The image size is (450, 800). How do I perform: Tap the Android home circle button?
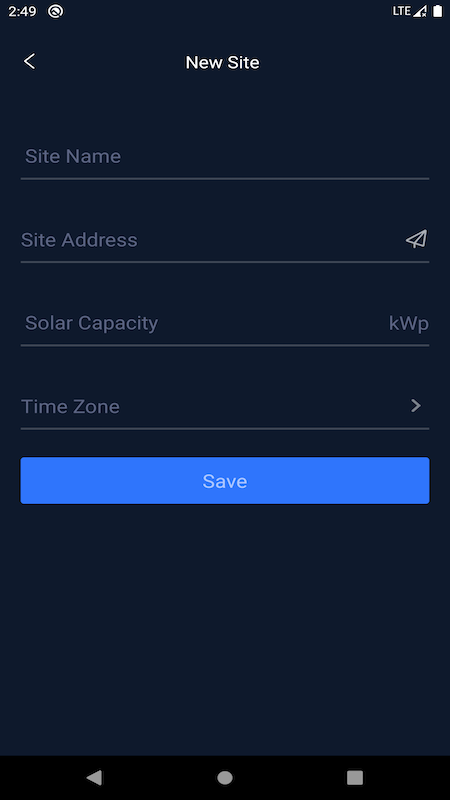tap(225, 778)
